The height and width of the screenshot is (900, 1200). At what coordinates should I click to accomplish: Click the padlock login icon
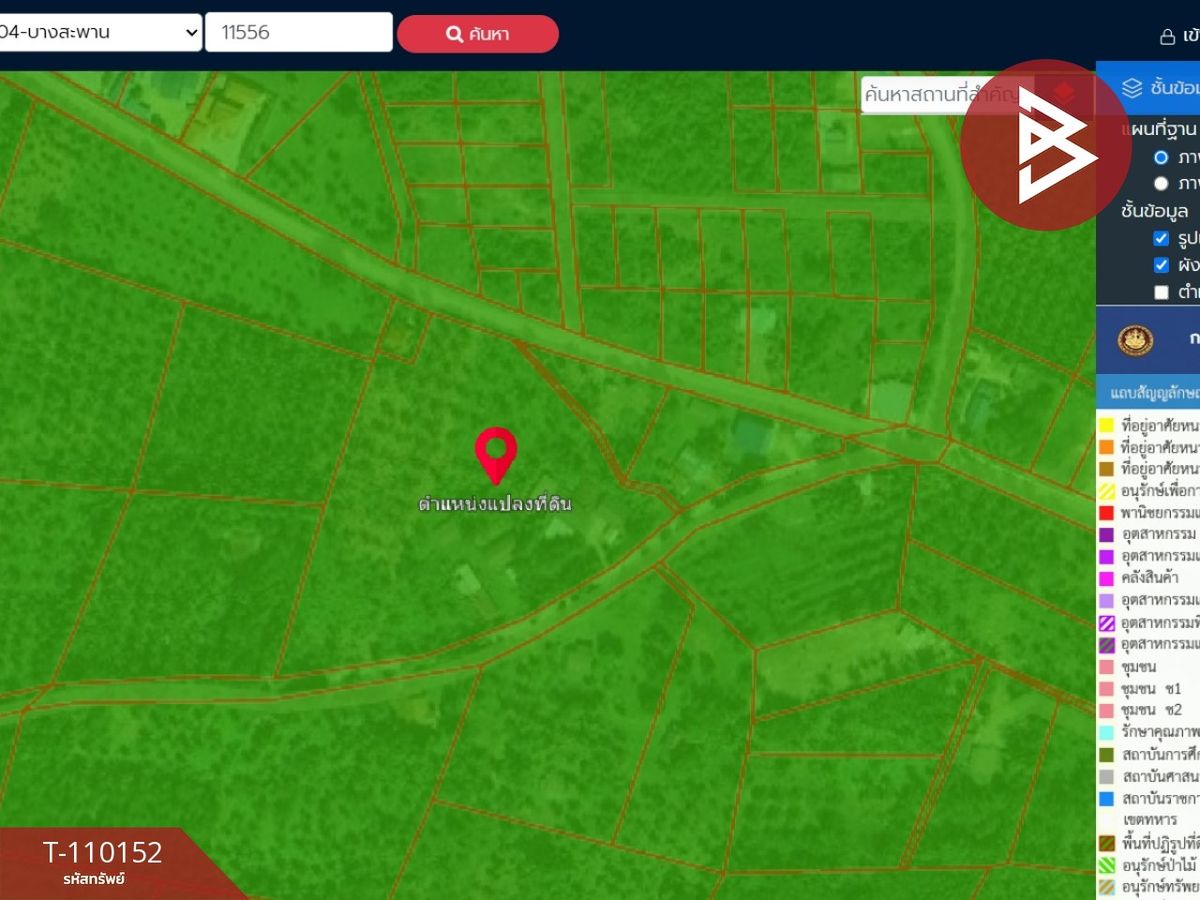click(1167, 37)
